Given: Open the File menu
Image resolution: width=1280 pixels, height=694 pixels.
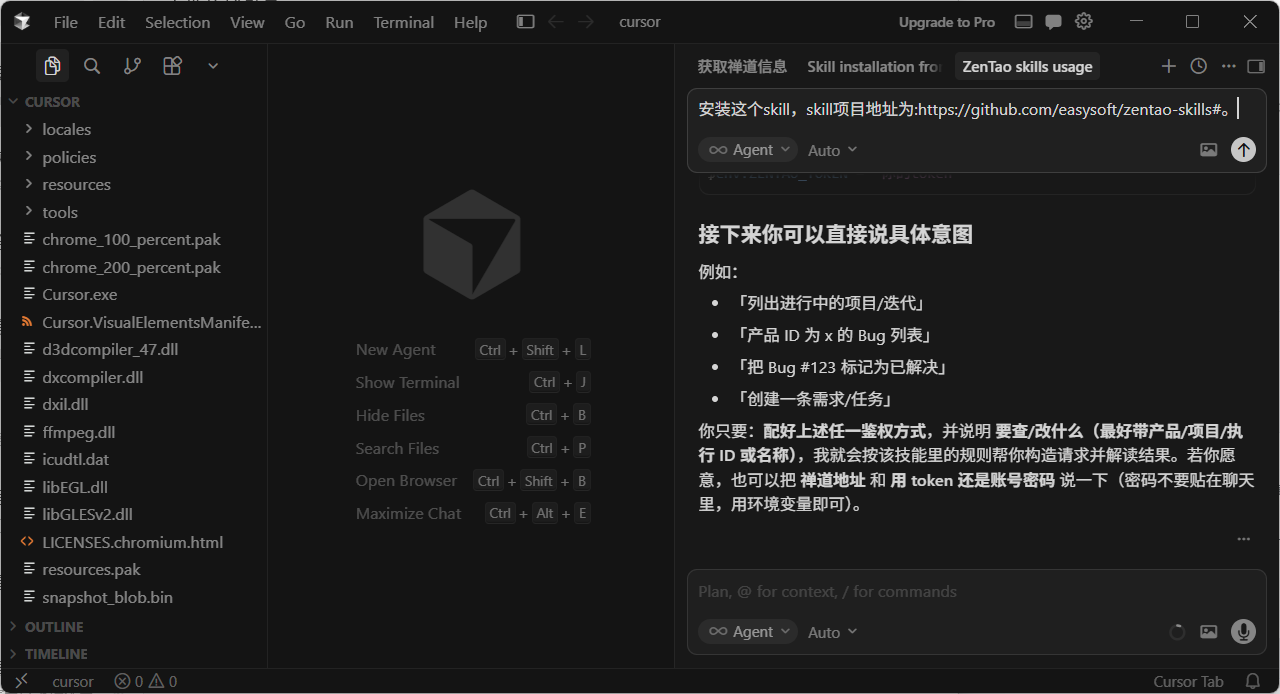Looking at the screenshot, I should [x=66, y=22].
